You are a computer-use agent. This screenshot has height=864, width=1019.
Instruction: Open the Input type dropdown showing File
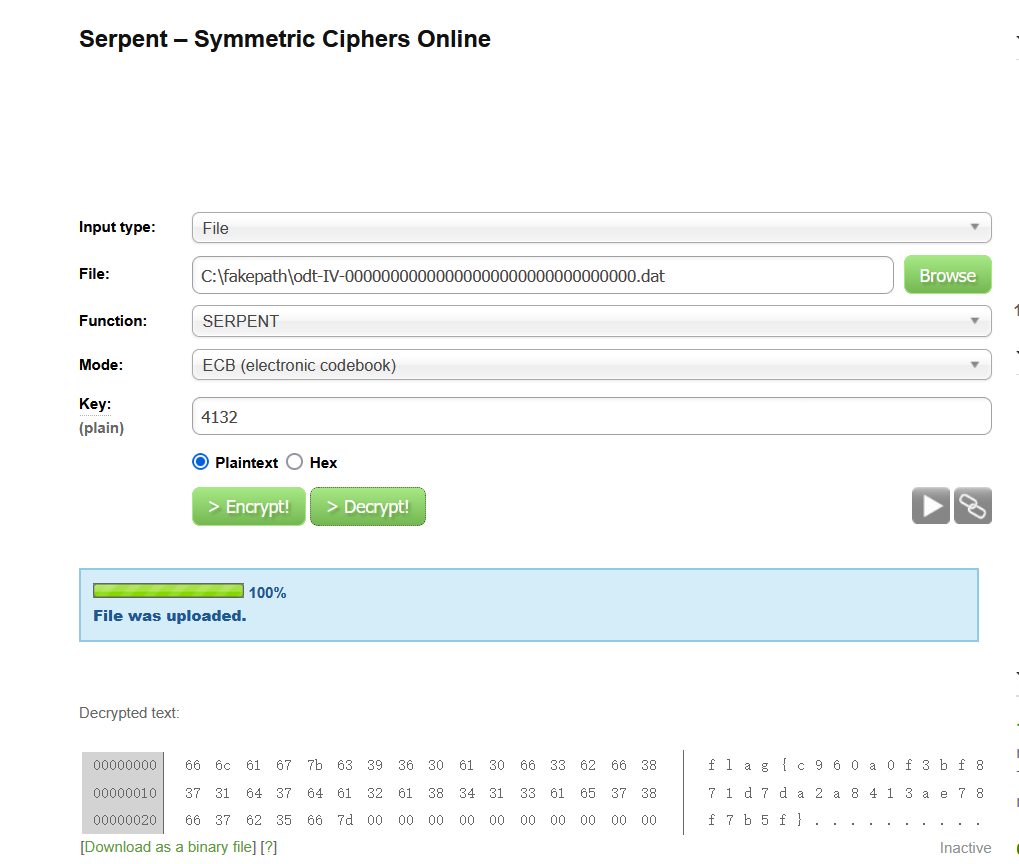click(x=590, y=228)
